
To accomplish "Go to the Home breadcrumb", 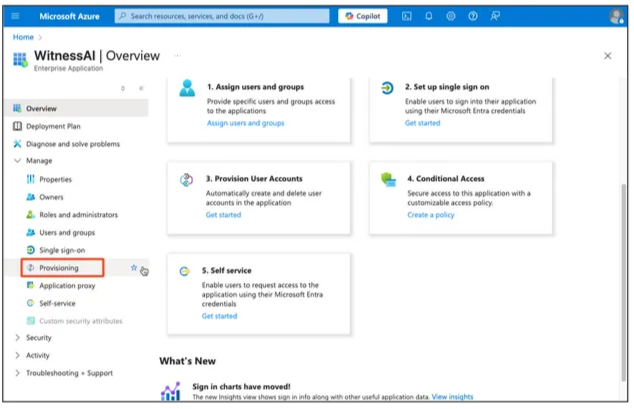I will pos(23,37).
